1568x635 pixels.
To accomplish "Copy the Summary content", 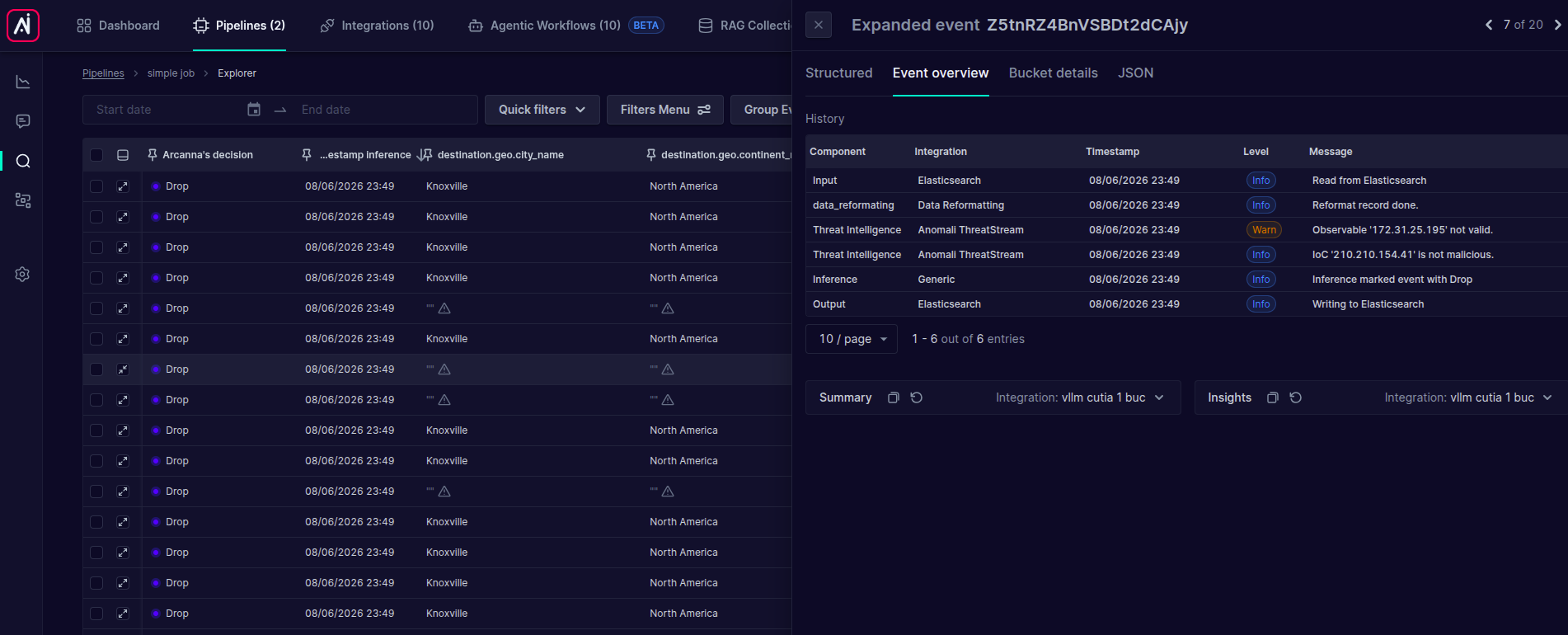I will (x=893, y=397).
